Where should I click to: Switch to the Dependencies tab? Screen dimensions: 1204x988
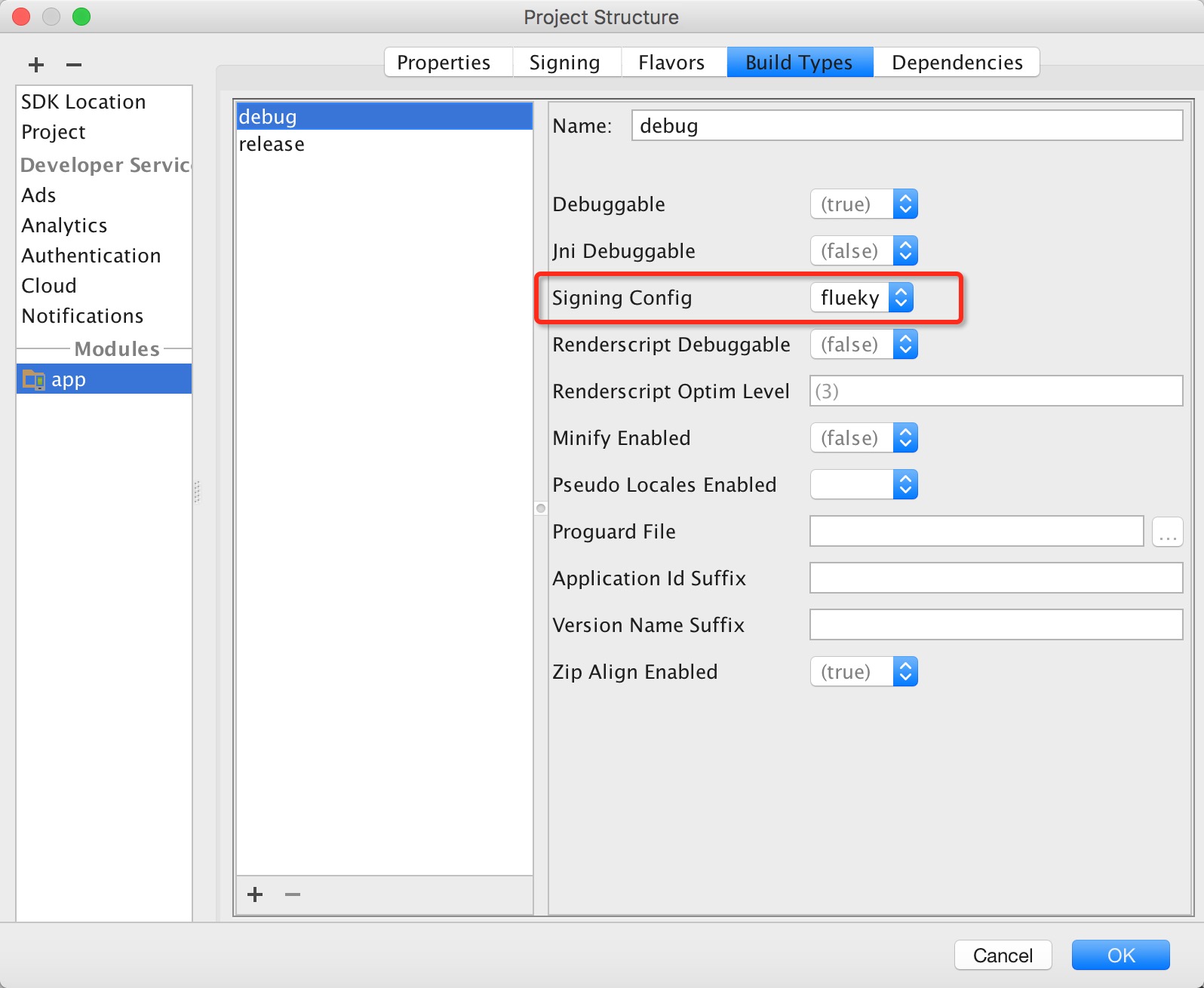click(x=957, y=62)
